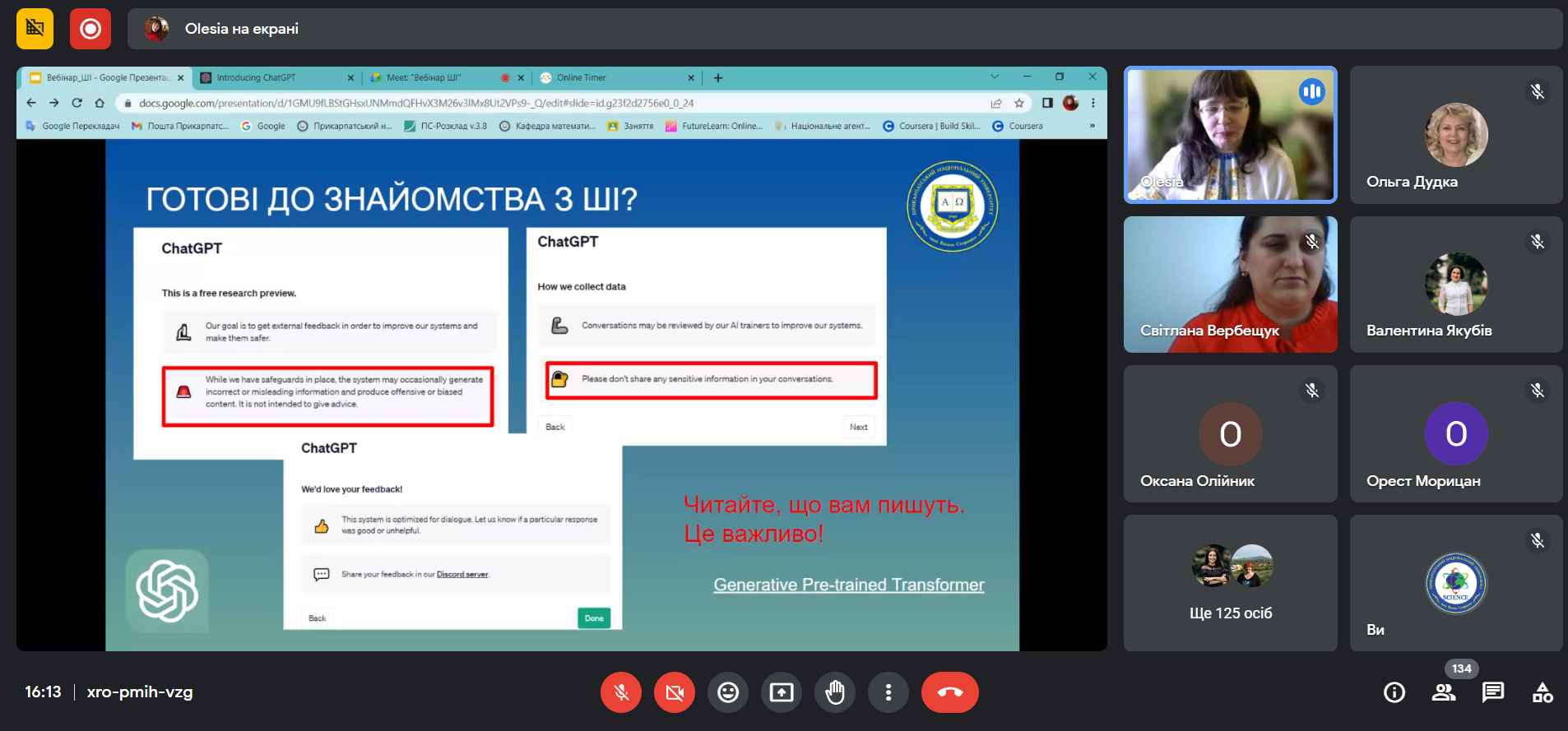Image resolution: width=1568 pixels, height=731 pixels.
Task: Turn on the camera
Action: tap(675, 692)
